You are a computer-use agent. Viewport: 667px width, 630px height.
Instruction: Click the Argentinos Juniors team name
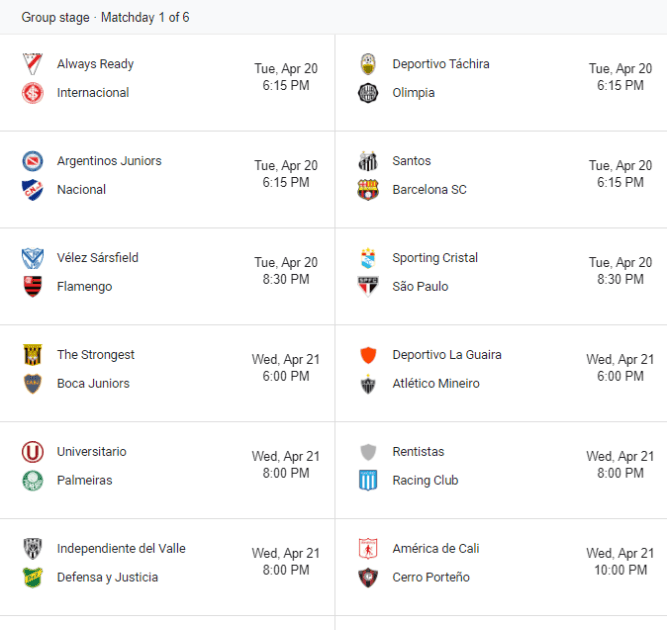[x=109, y=161]
